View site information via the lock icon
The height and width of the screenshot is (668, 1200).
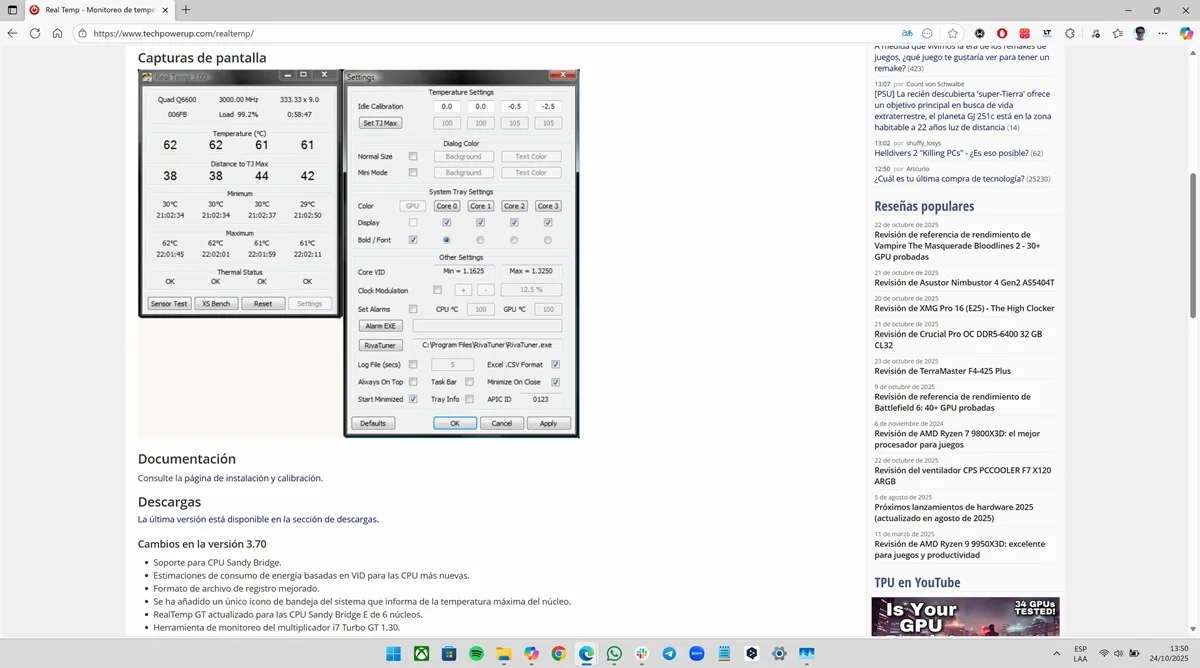81,33
